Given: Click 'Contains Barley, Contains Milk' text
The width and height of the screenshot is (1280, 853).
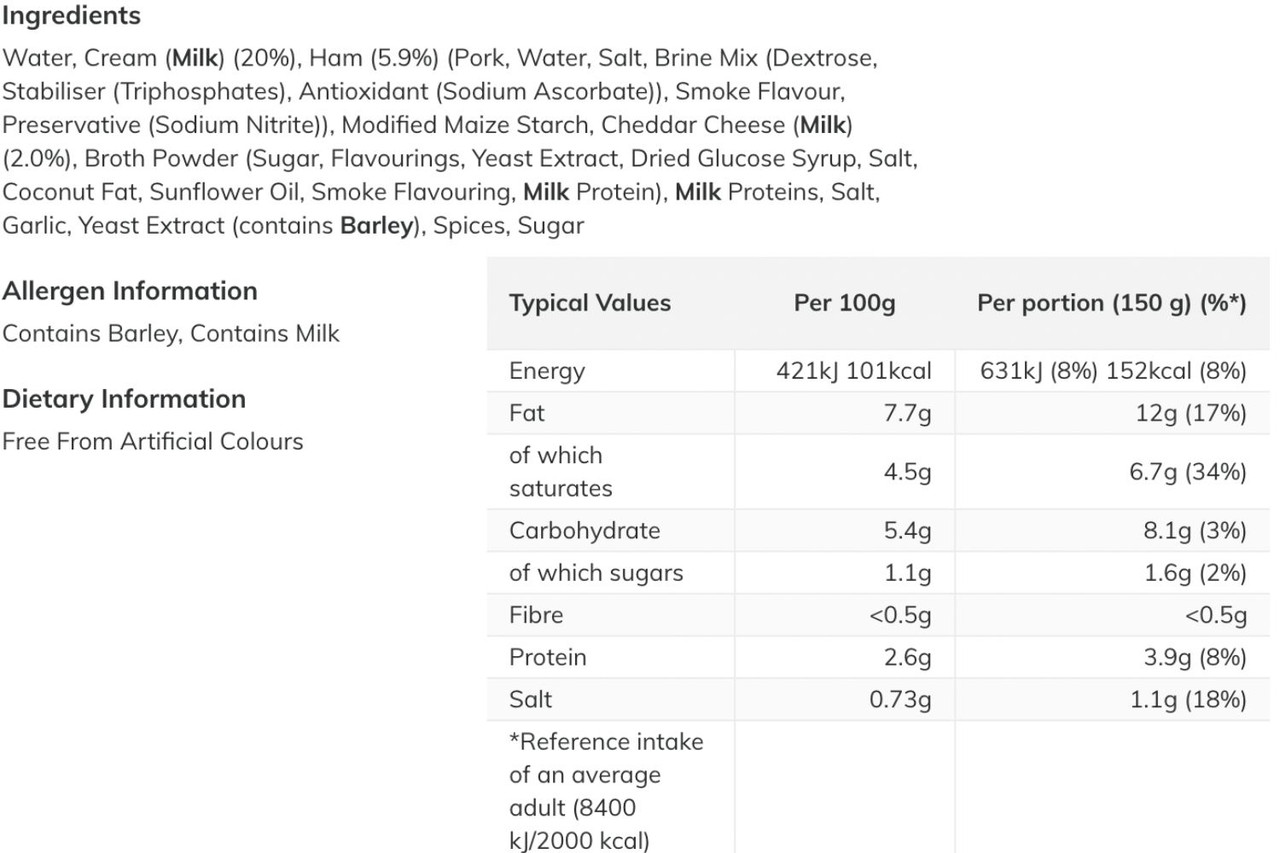Looking at the screenshot, I should point(171,333).
